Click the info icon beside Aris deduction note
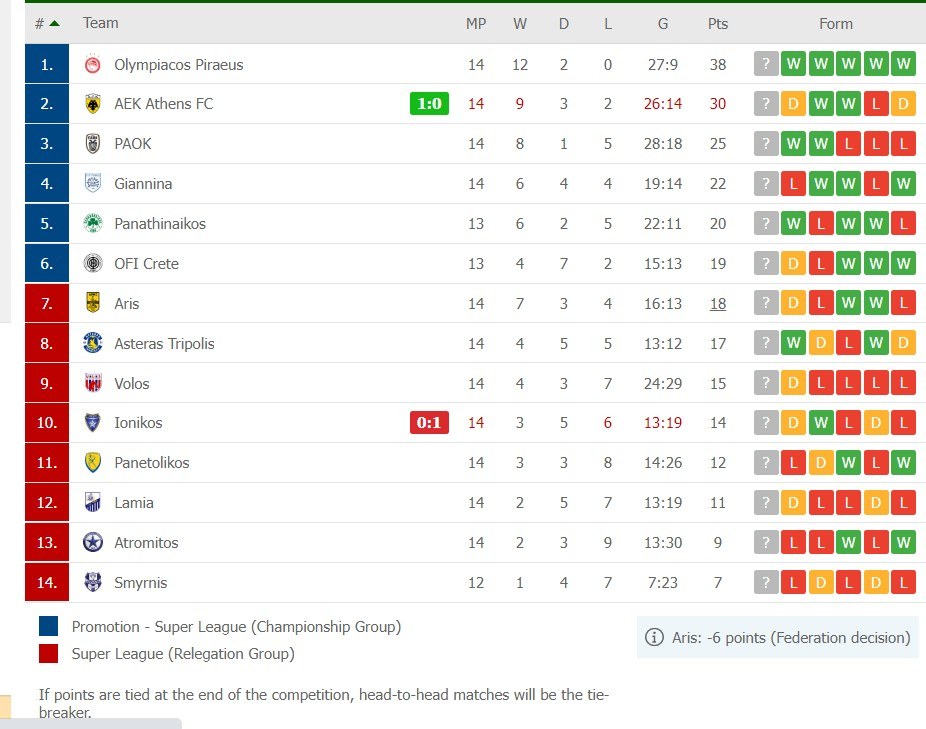 655,638
